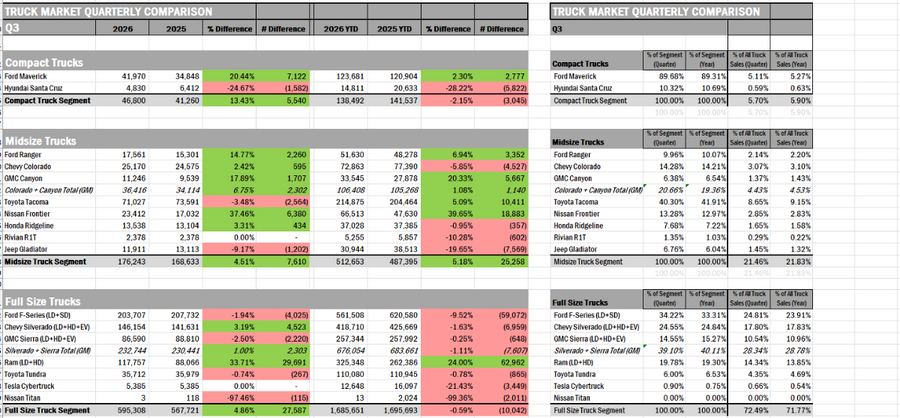Select the green 20.44% difference cell
The height and width of the screenshot is (418, 900).
229,76
